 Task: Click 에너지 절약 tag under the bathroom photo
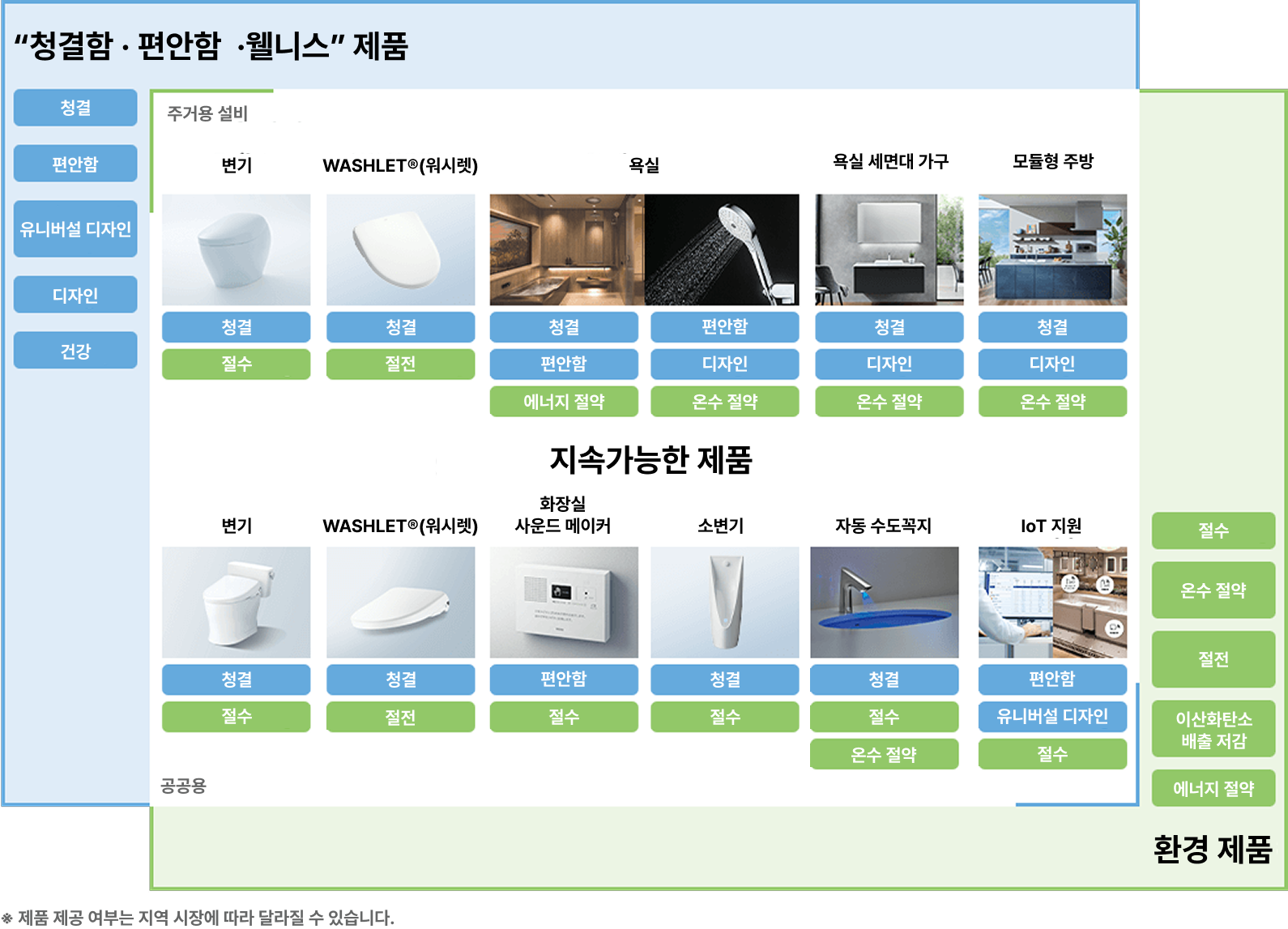pos(563,402)
